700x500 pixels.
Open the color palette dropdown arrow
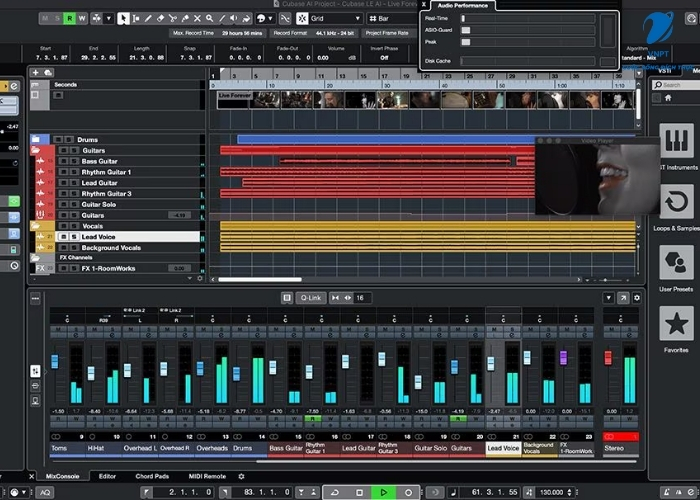pyautogui.click(x=271, y=18)
